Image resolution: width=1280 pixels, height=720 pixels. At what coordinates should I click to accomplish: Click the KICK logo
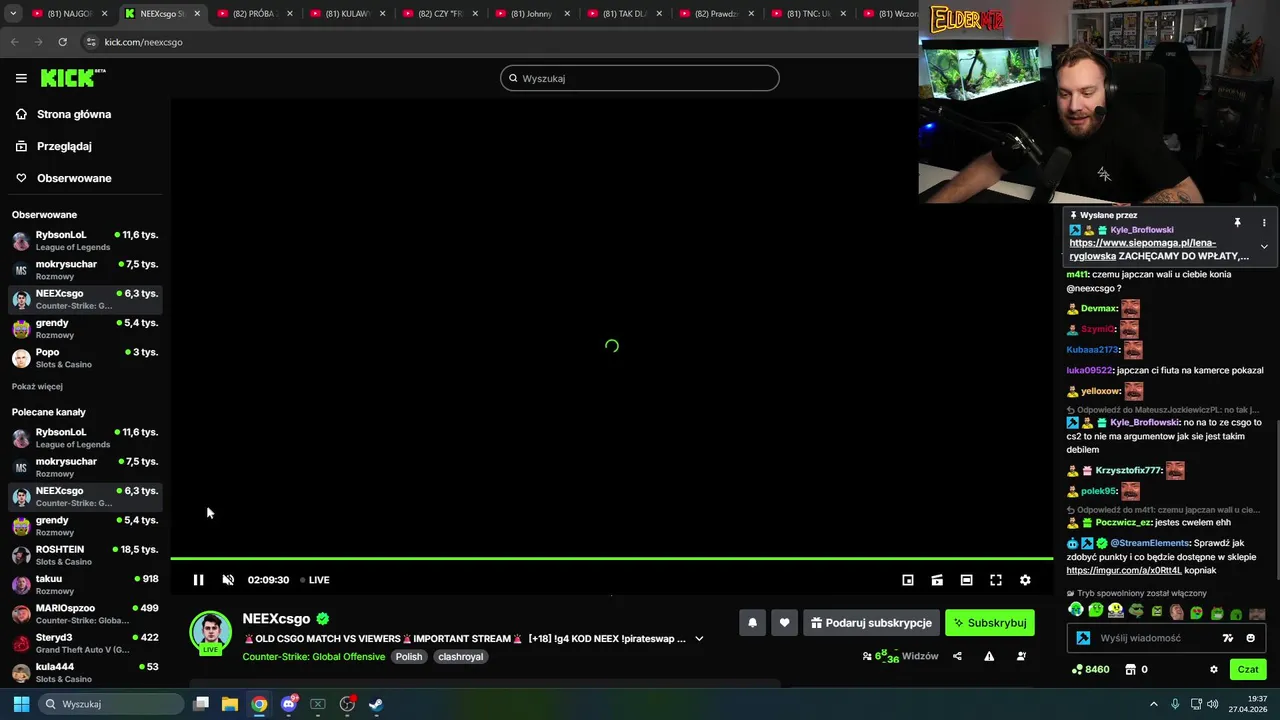point(73,78)
